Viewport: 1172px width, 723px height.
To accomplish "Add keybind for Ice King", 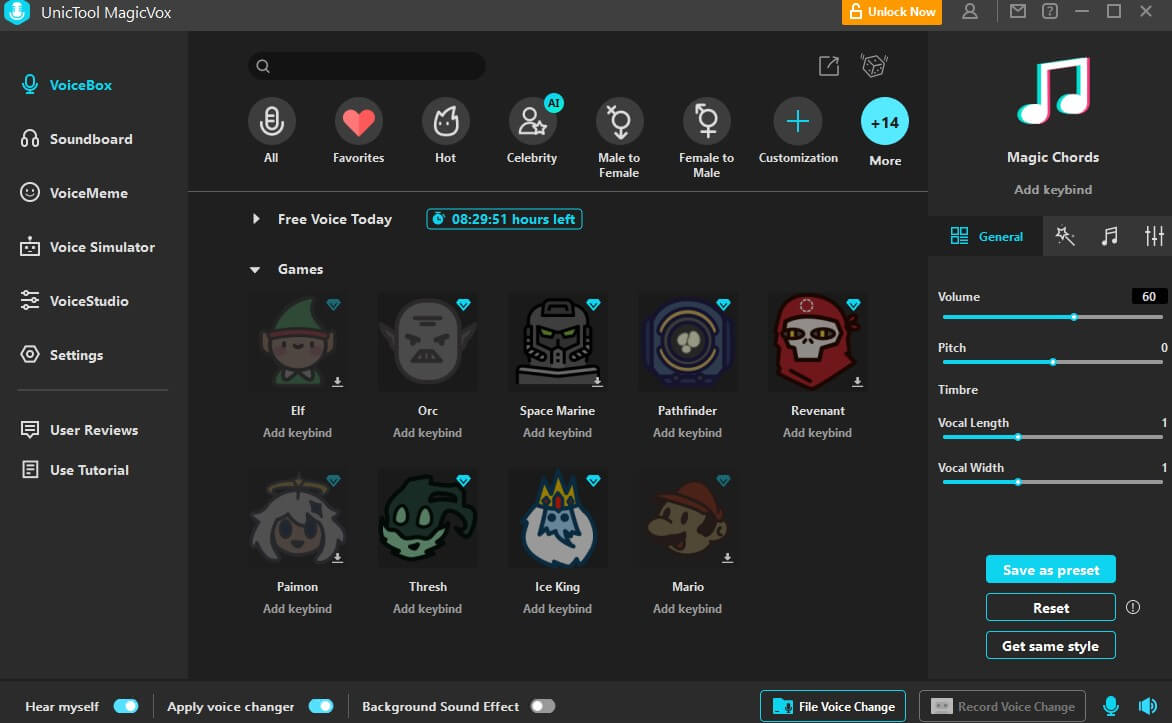I will [558, 609].
